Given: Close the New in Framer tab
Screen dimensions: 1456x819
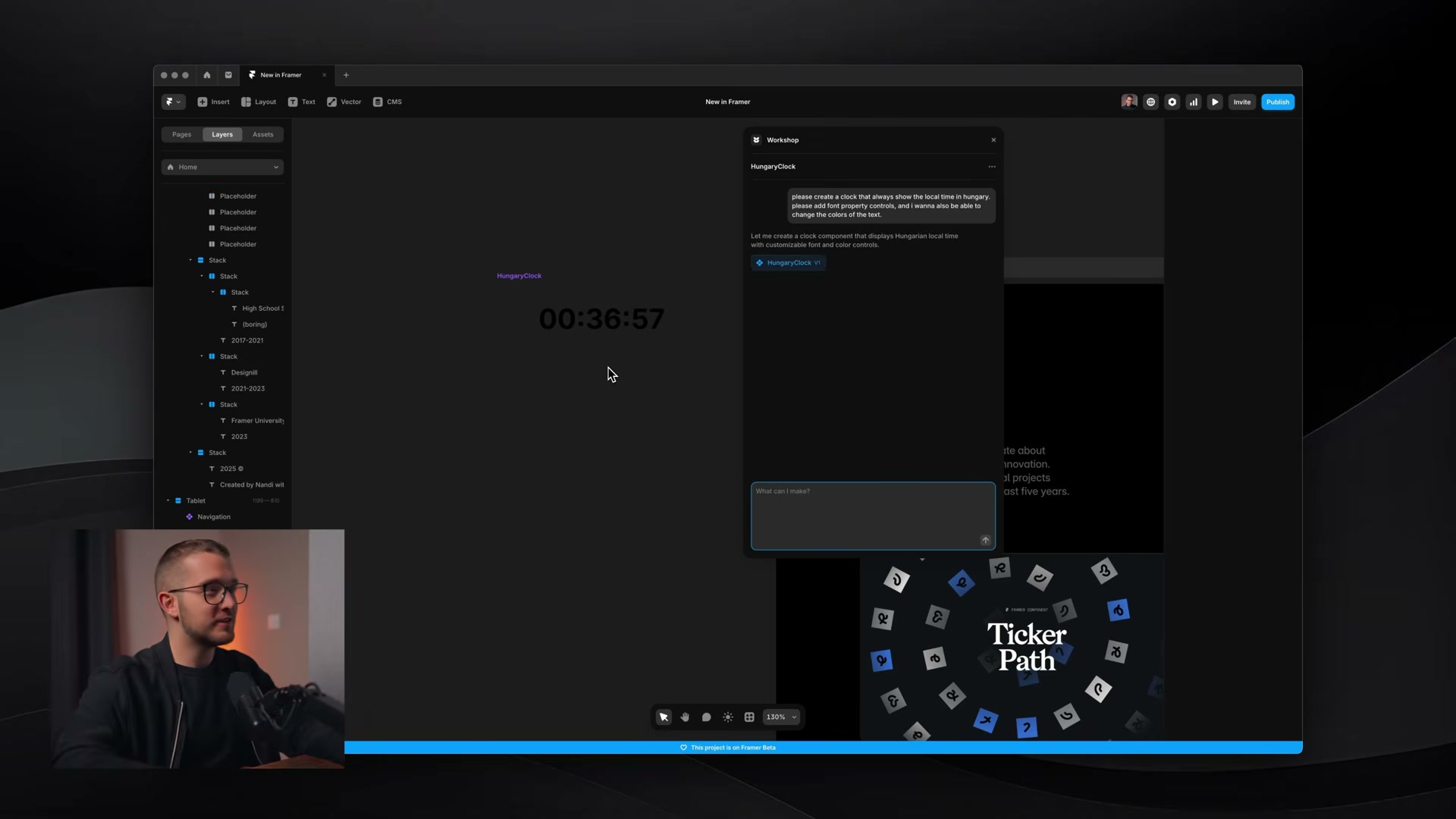Looking at the screenshot, I should (x=324, y=75).
